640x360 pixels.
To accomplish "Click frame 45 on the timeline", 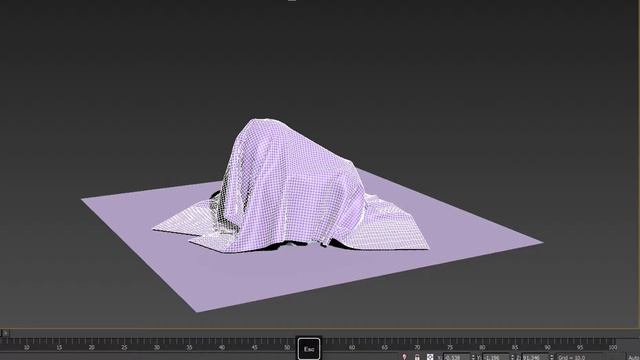I will point(254,347).
